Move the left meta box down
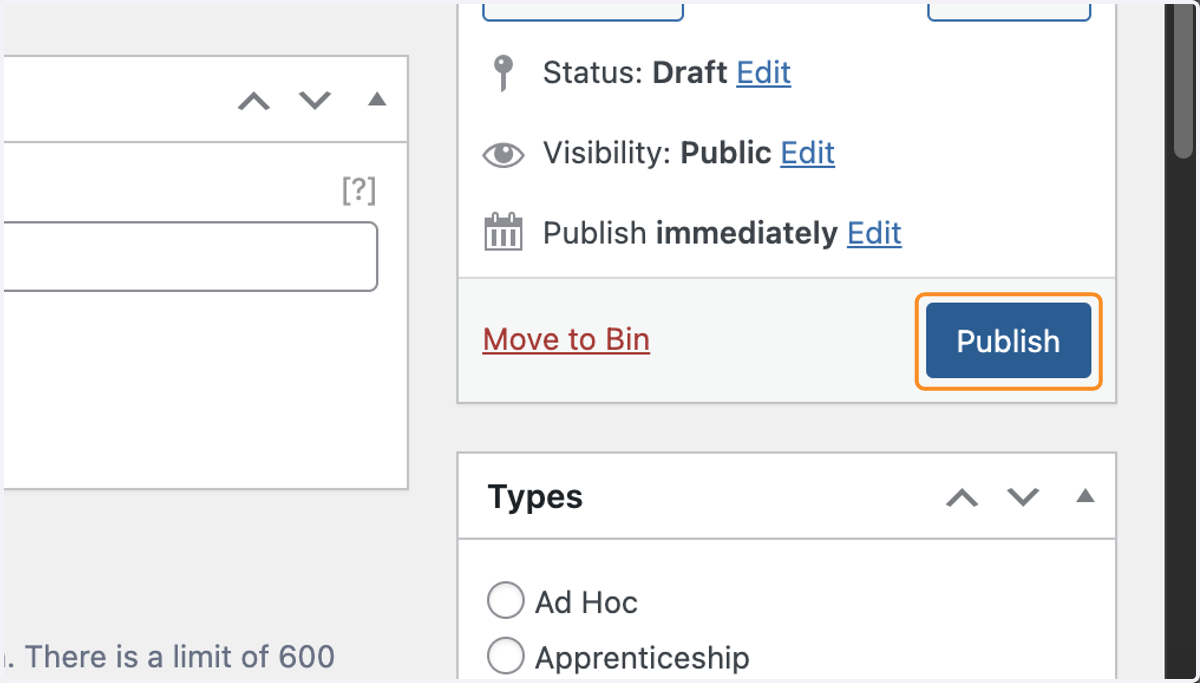Screen dimensions: 1200x683 [x=315, y=101]
